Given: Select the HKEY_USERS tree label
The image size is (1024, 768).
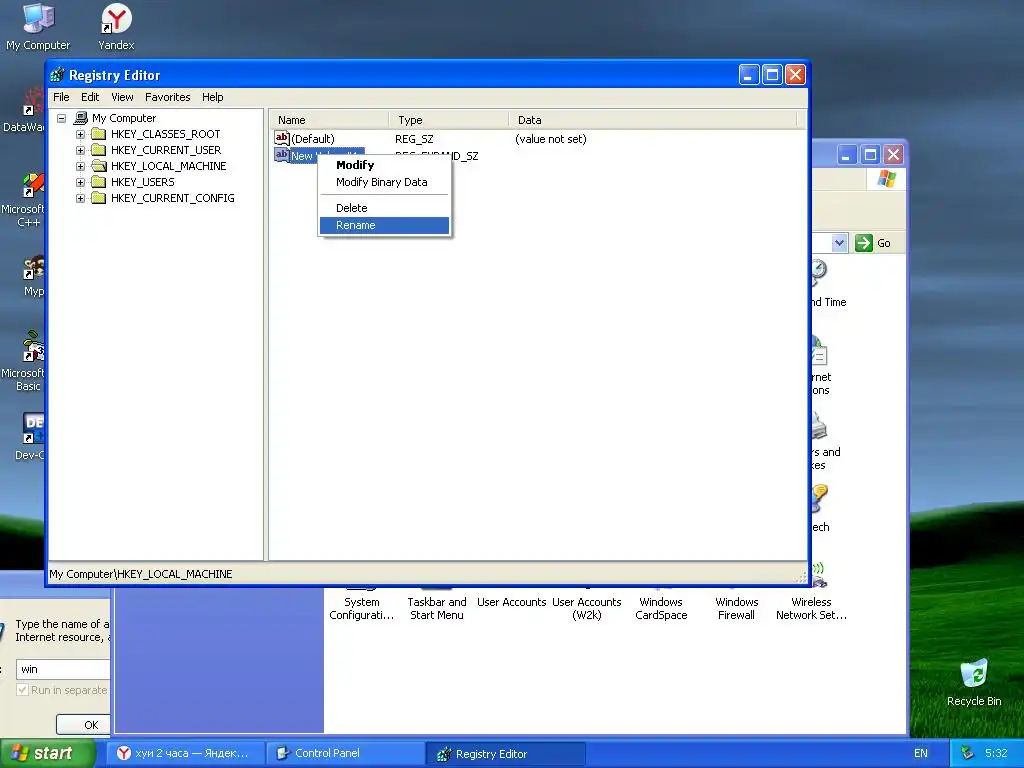Looking at the screenshot, I should (142, 182).
